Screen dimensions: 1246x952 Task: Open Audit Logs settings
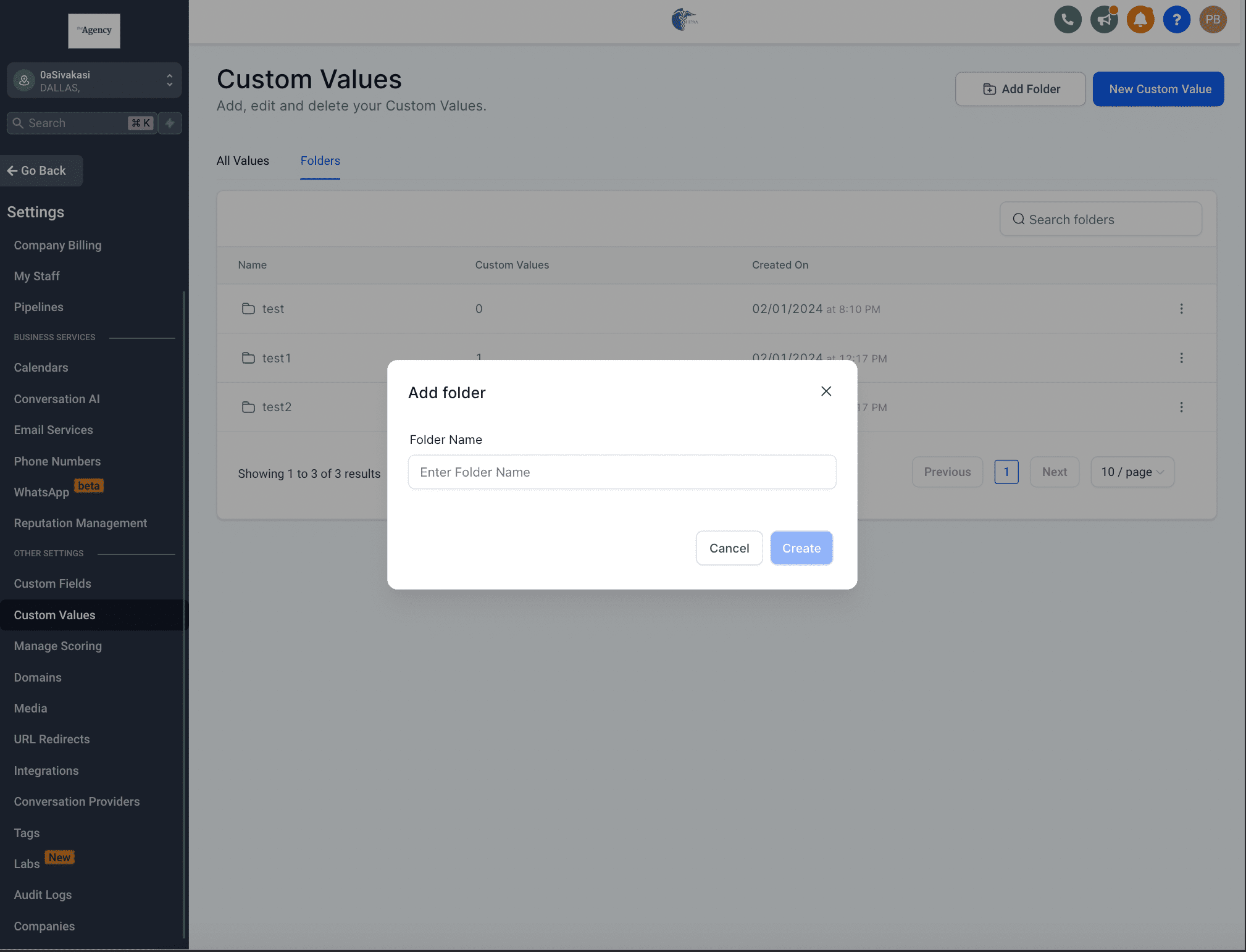43,895
